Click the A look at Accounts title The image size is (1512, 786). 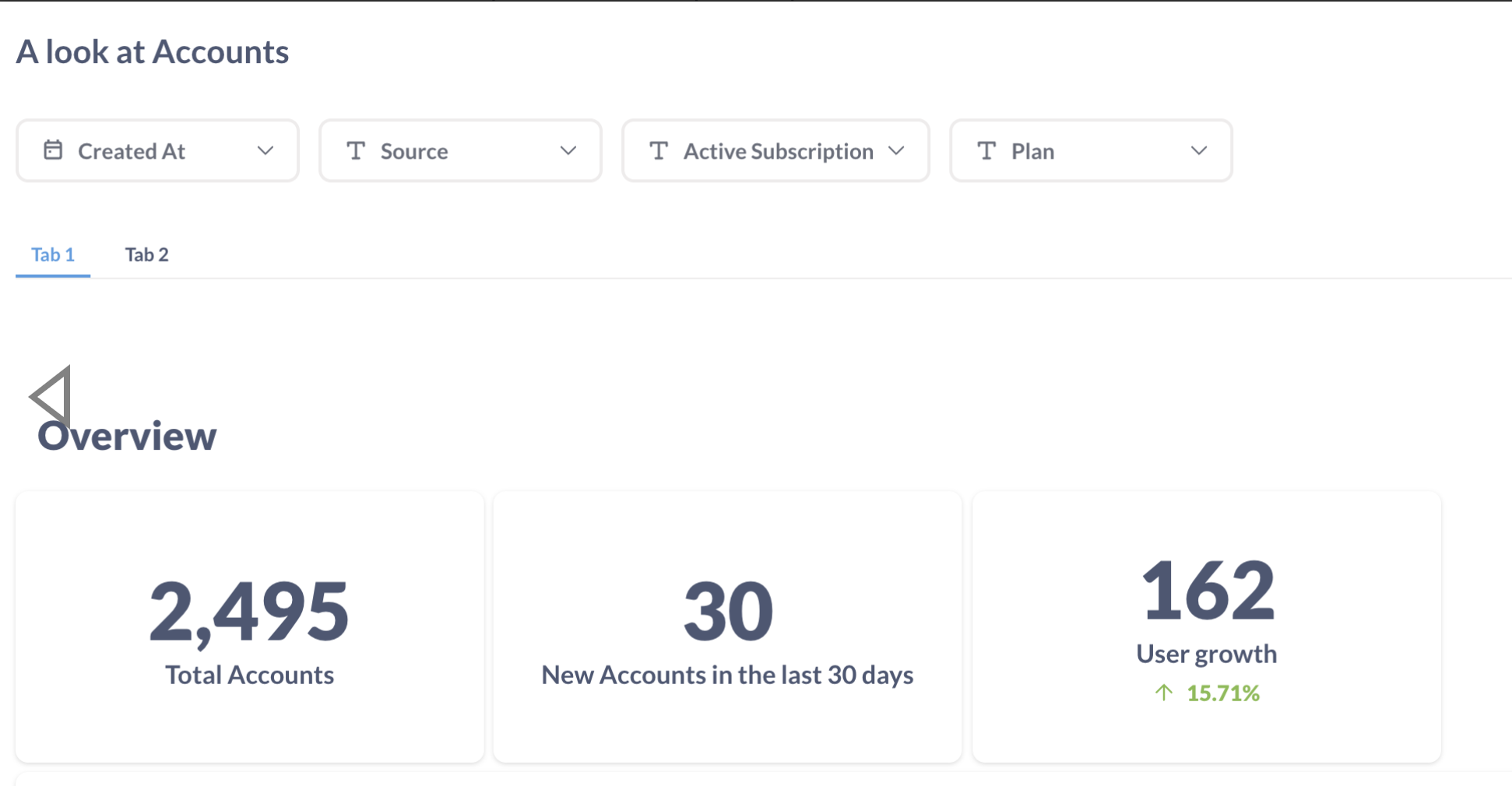click(153, 51)
